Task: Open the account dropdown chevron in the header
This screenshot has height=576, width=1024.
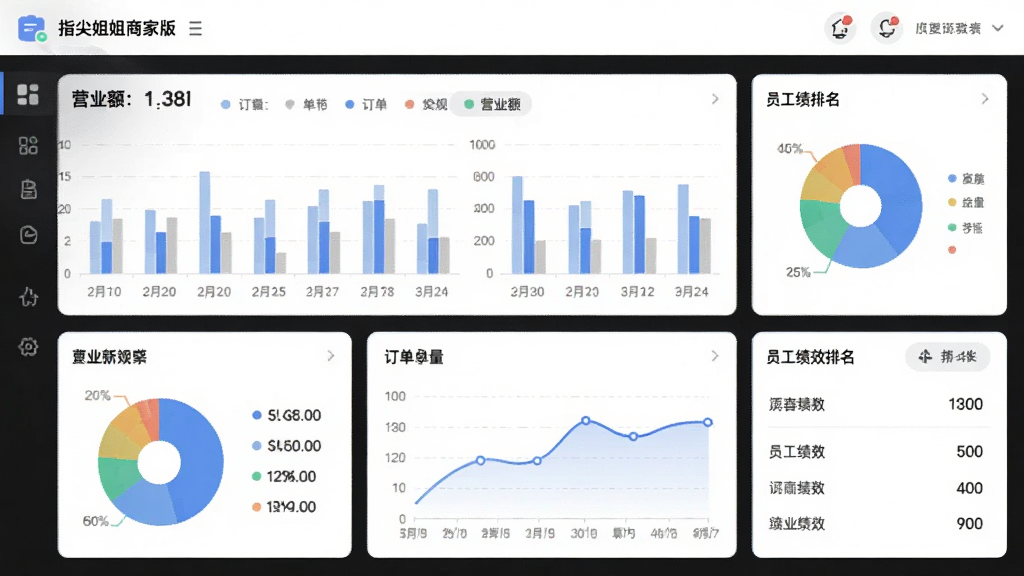Action: [x=998, y=29]
